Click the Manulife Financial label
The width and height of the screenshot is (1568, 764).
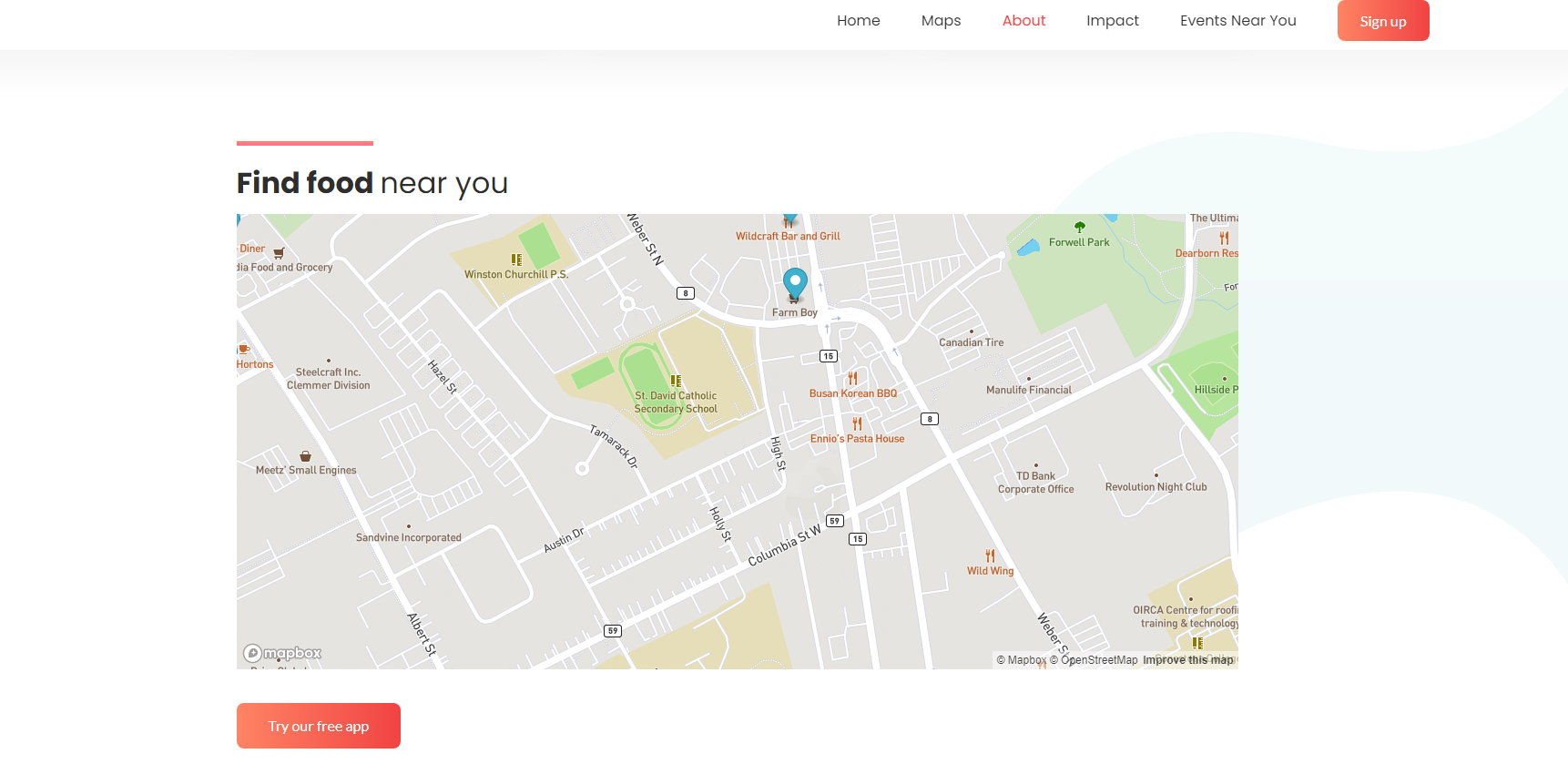coord(1029,390)
